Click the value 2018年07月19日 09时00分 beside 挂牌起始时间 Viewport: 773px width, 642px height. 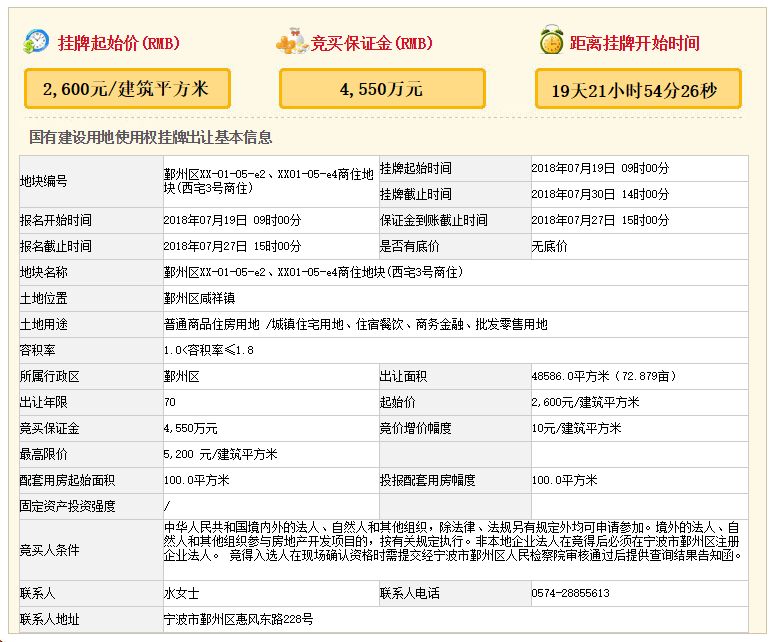(x=600, y=168)
